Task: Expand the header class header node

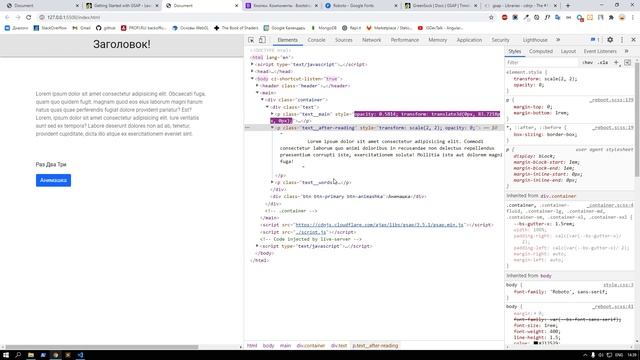Action: click(257, 86)
